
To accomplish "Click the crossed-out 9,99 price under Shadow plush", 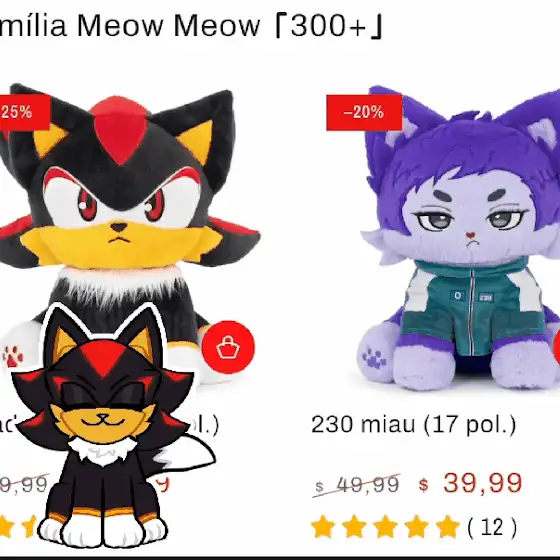I will [x=24, y=484].
